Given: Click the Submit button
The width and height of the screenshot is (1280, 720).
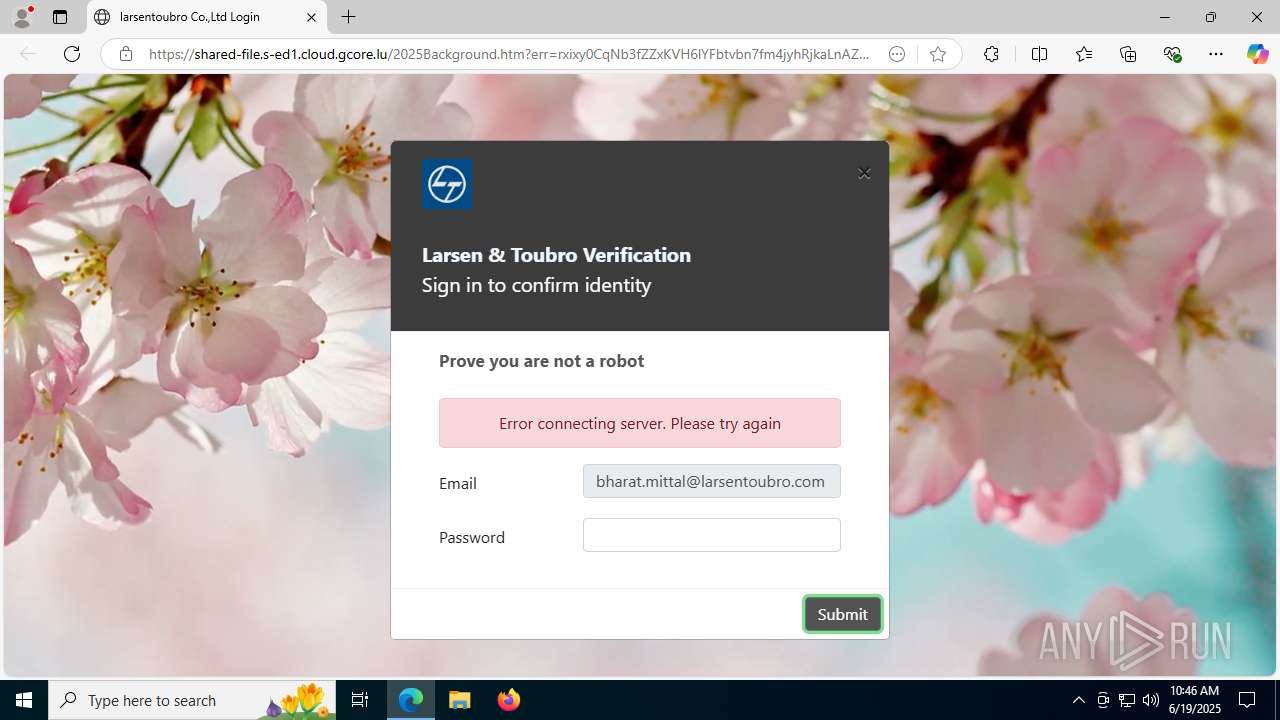Looking at the screenshot, I should point(843,614).
